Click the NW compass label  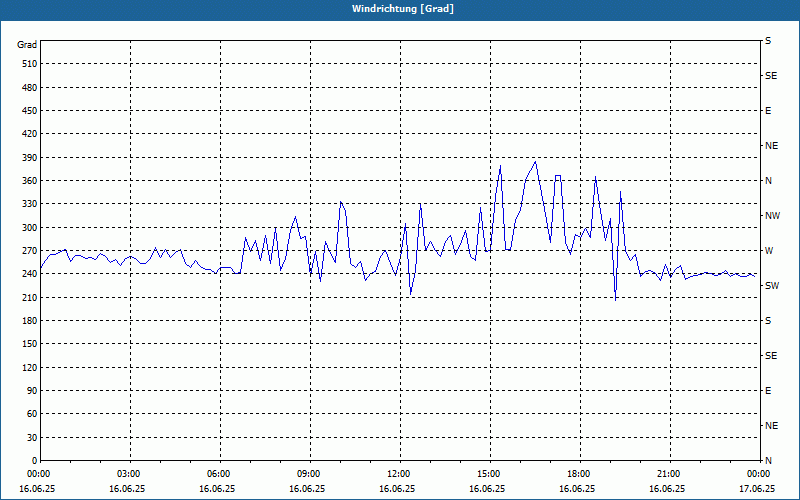click(x=772, y=216)
